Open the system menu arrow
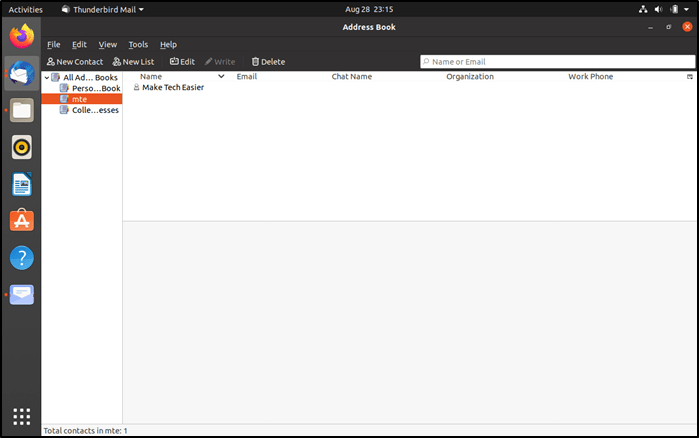The height and width of the screenshot is (438, 699). click(687, 9)
